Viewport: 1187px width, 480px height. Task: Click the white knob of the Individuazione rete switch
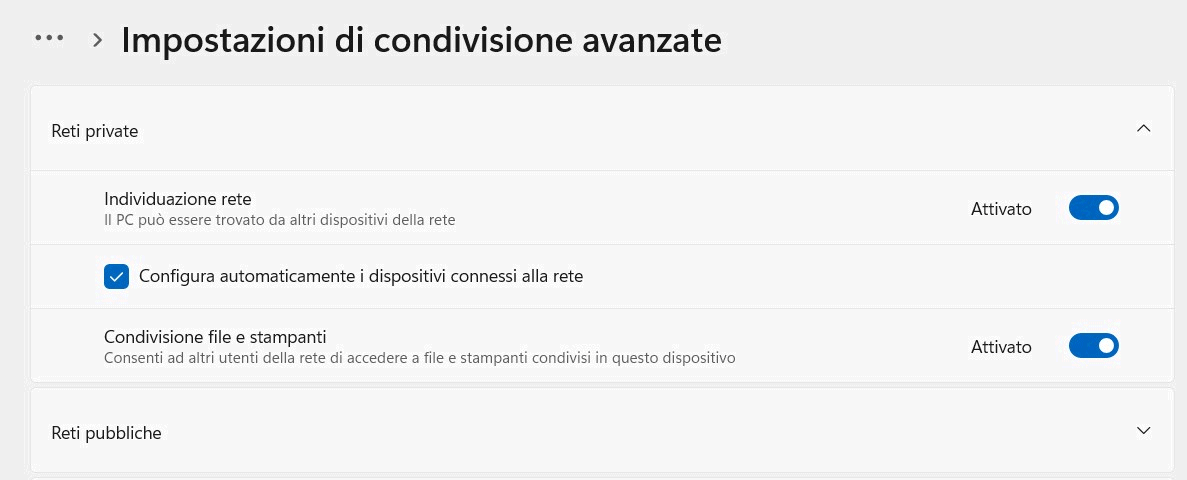coord(1105,208)
